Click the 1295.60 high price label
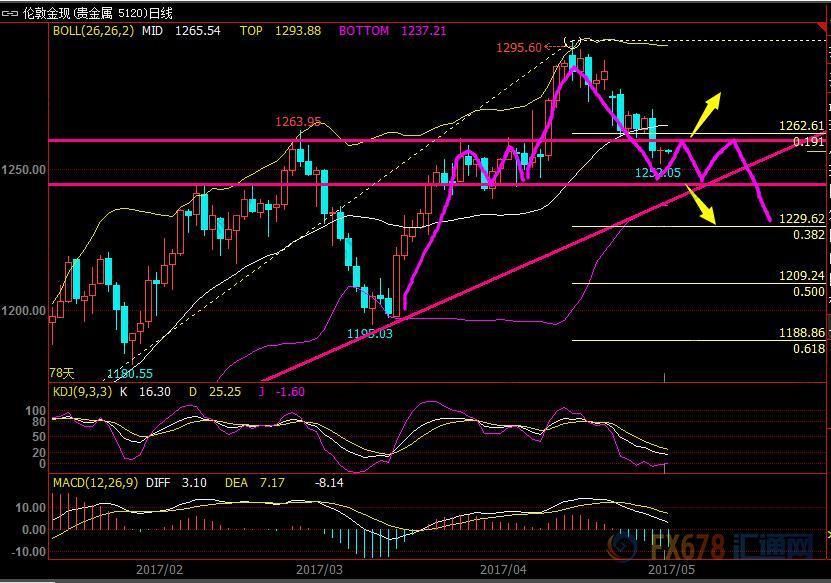The width and height of the screenshot is (831, 583). click(x=518, y=47)
